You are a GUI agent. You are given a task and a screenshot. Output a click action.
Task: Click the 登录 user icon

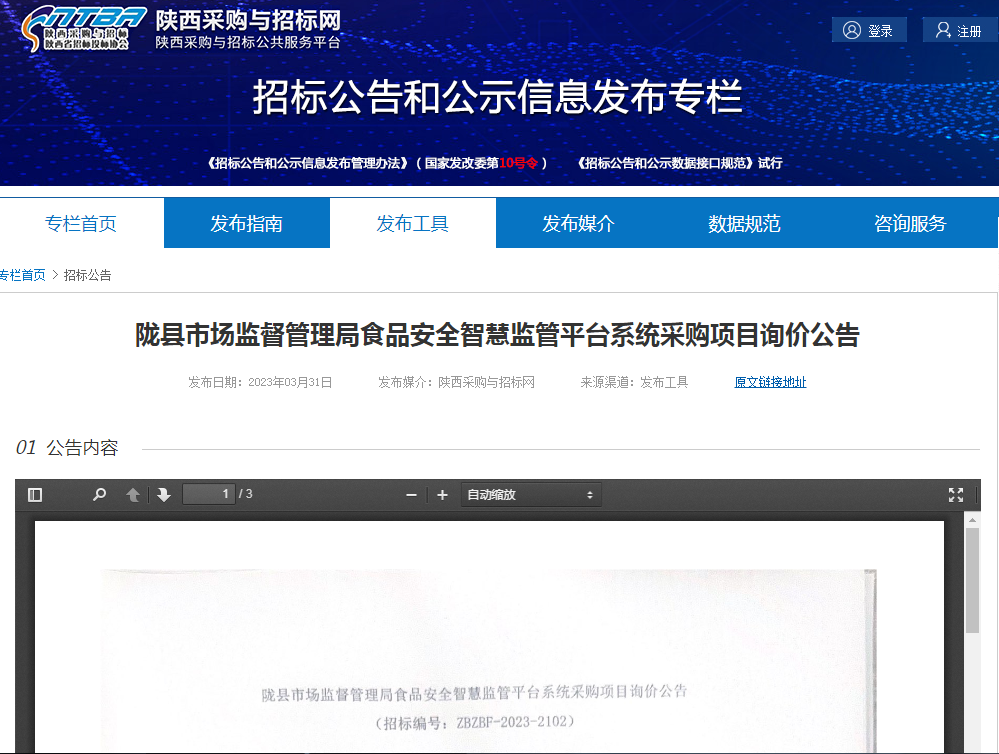(x=852, y=30)
